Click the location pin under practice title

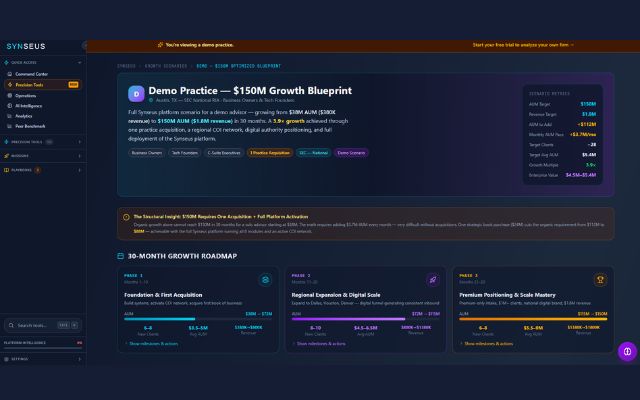tap(151, 100)
